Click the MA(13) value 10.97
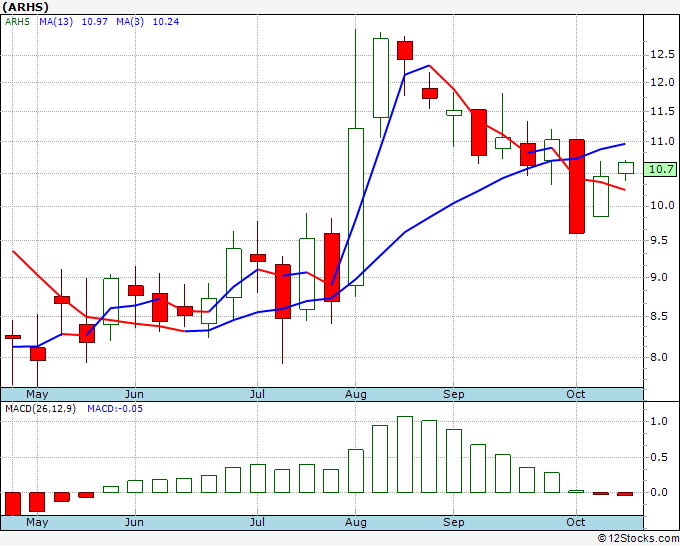The image size is (680, 546). (95, 22)
